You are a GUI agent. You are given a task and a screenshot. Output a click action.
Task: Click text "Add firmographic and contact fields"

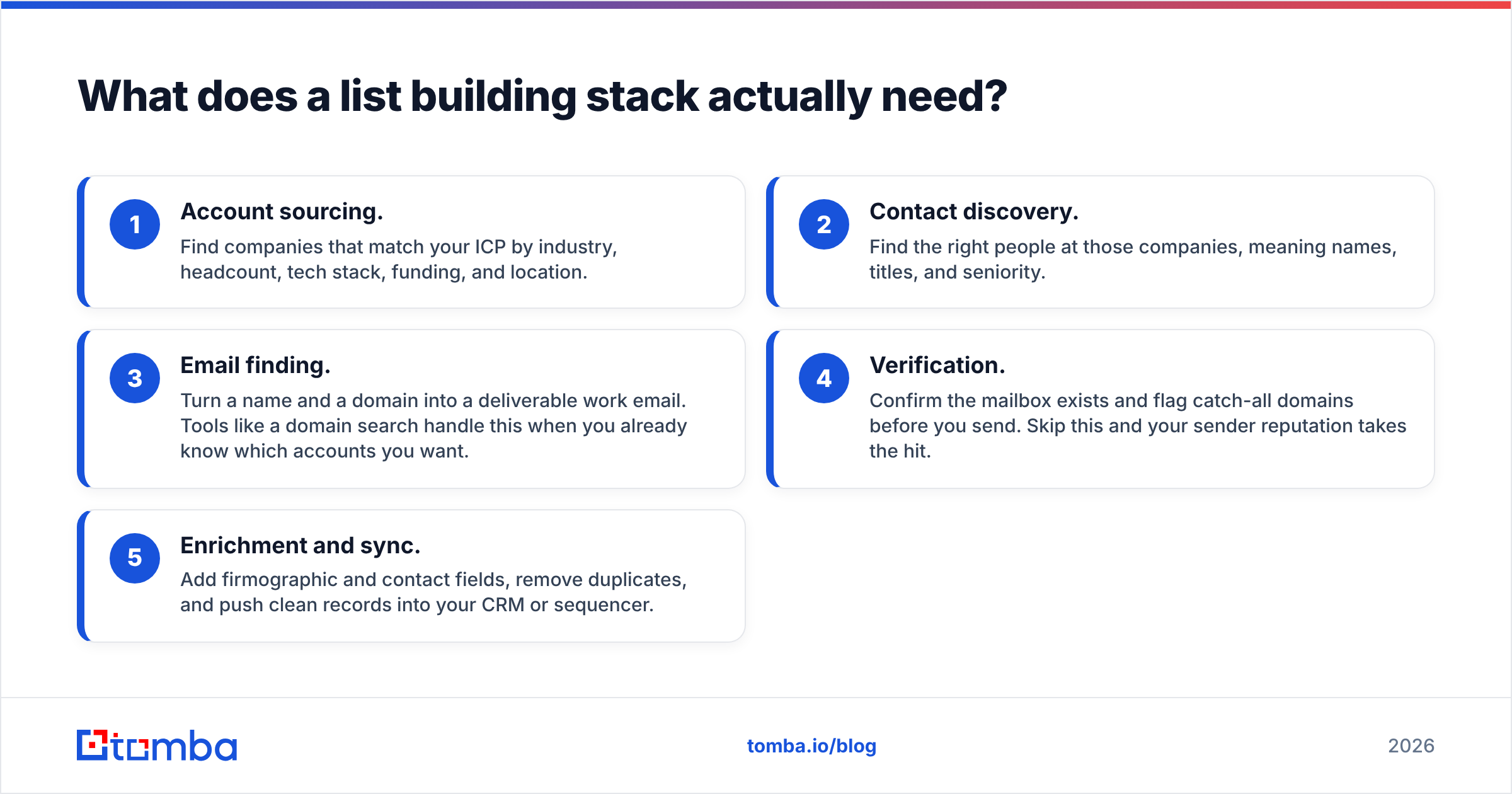pyautogui.click(x=345, y=580)
